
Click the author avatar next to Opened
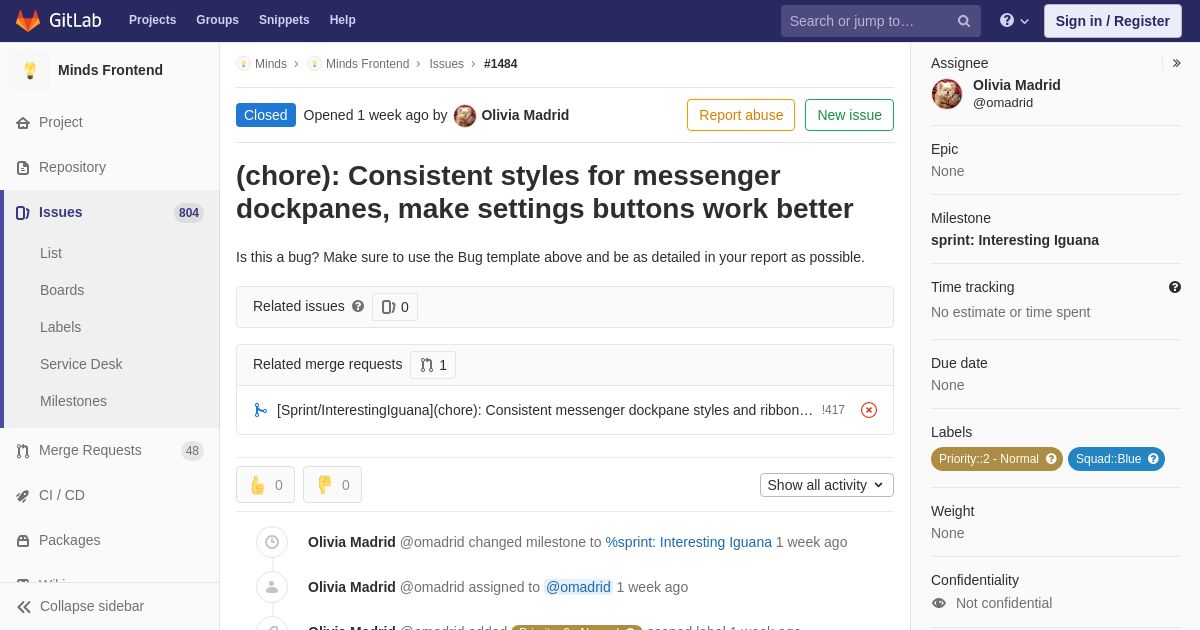tap(465, 116)
